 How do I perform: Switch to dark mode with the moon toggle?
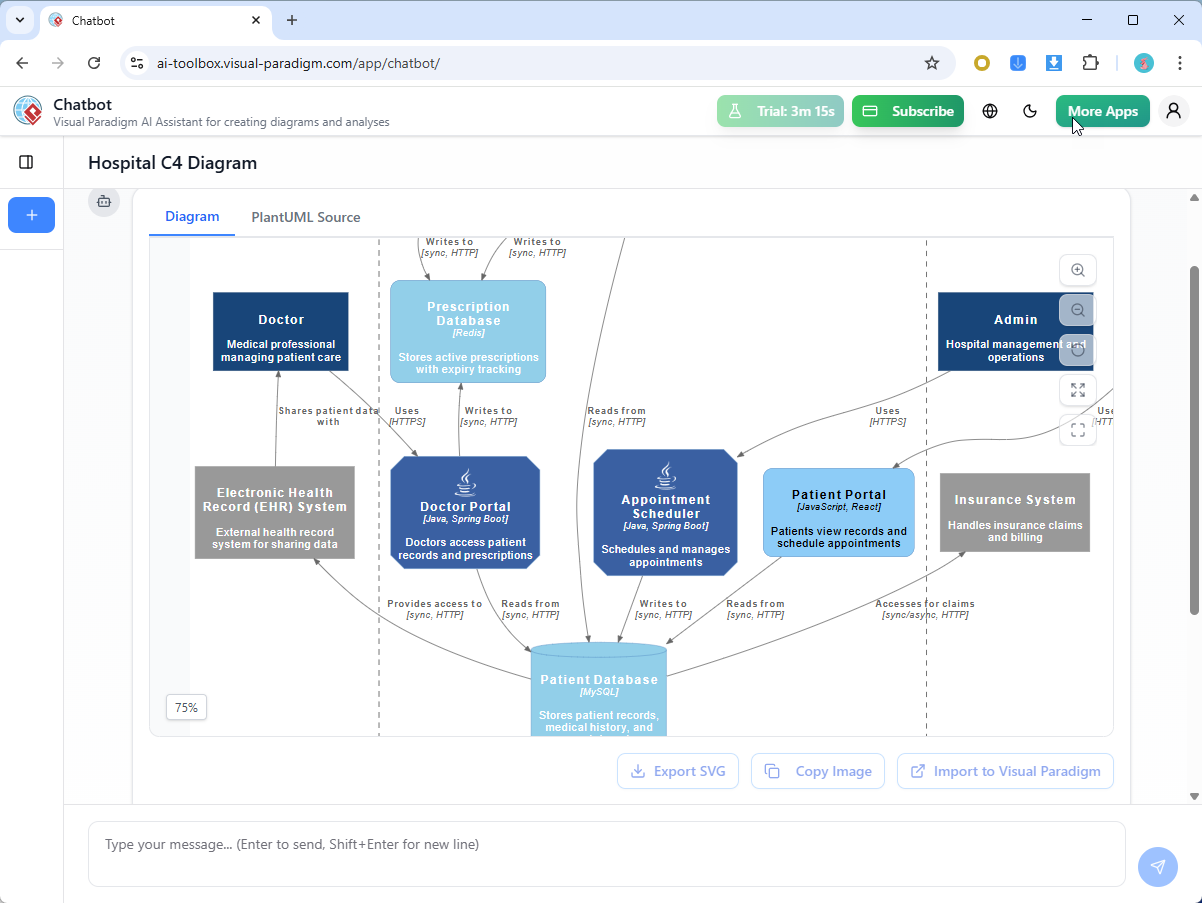tap(1030, 111)
